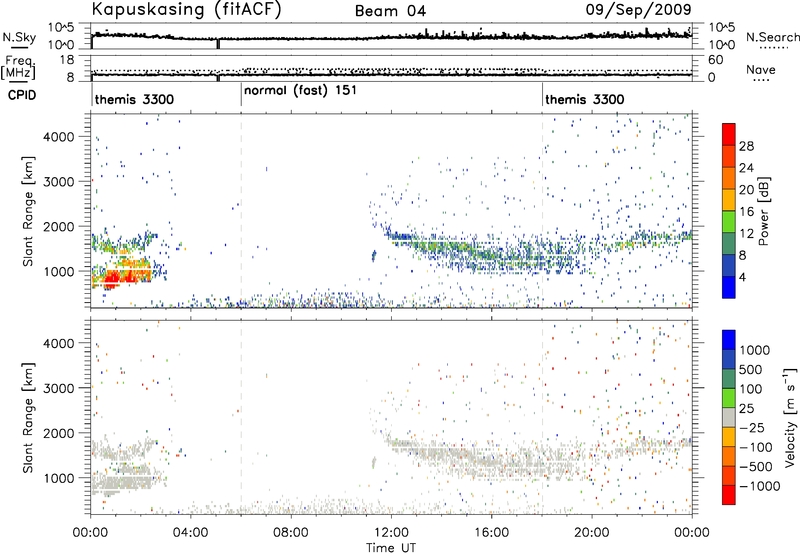Screen dimensions: 800x554
Task: Click the 4000 tick label of power panel
Action: click(58, 137)
